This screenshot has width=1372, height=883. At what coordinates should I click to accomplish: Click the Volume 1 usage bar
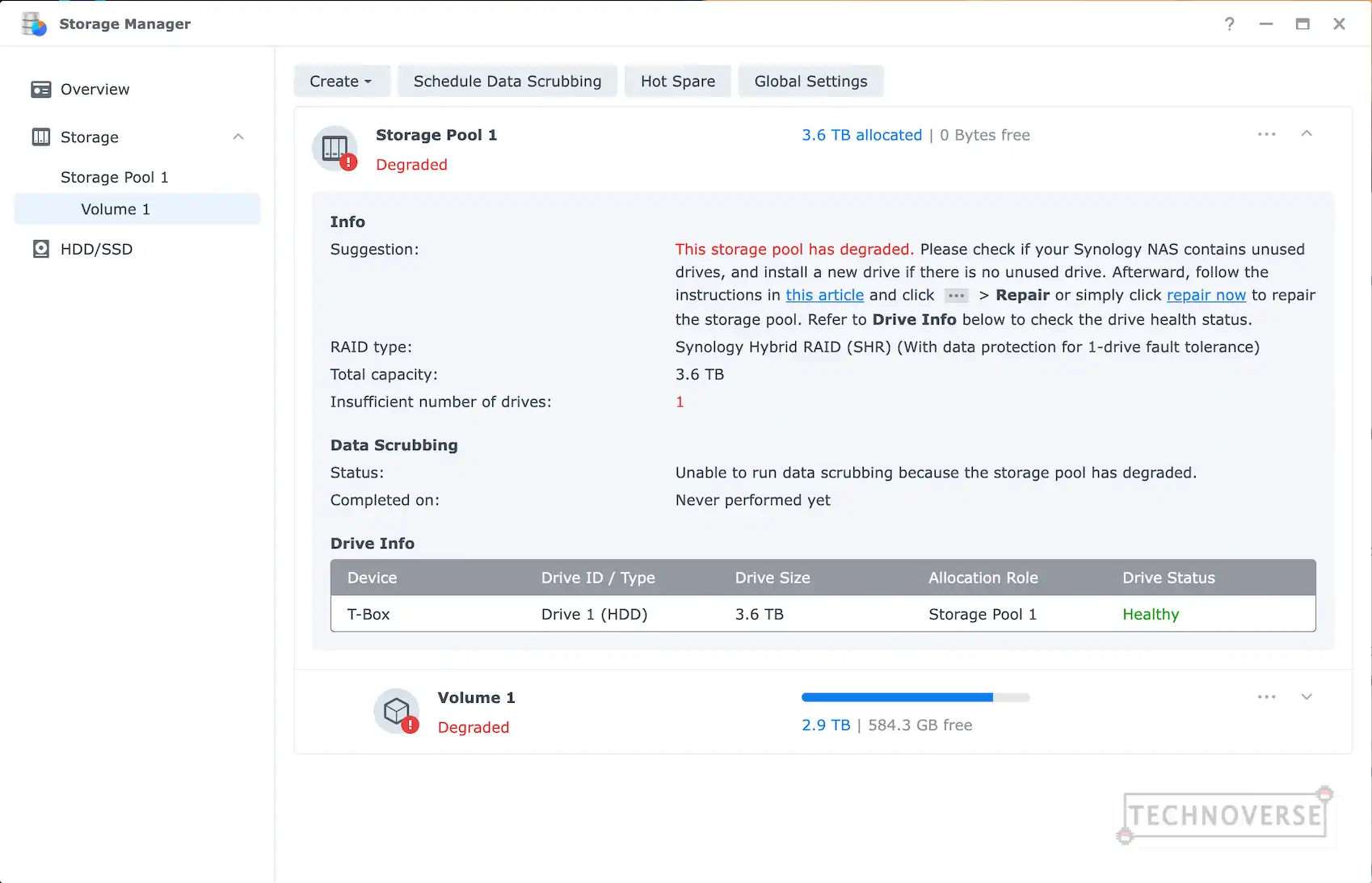915,697
